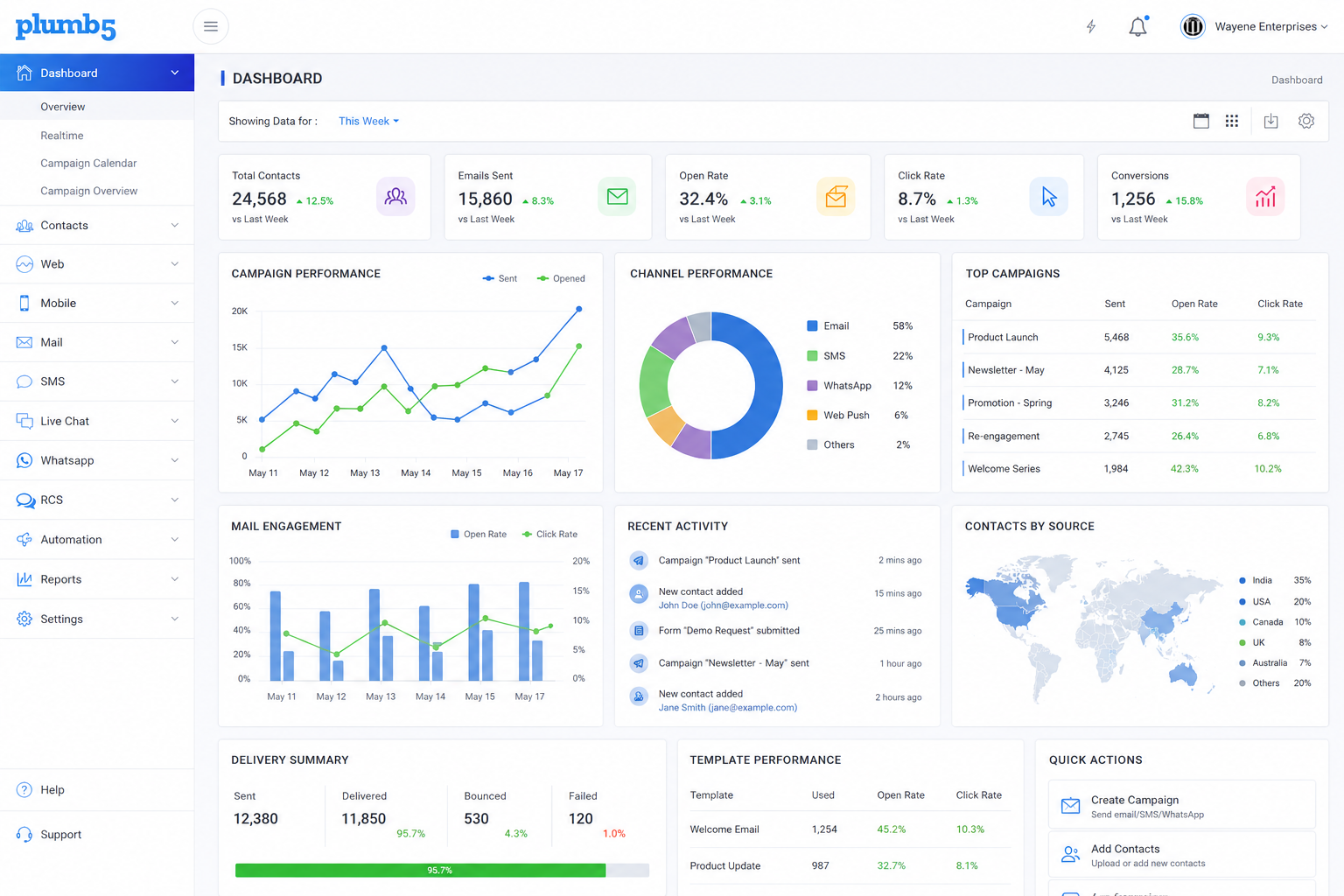Click the Dashboard breadcrumb at top right

[1297, 80]
